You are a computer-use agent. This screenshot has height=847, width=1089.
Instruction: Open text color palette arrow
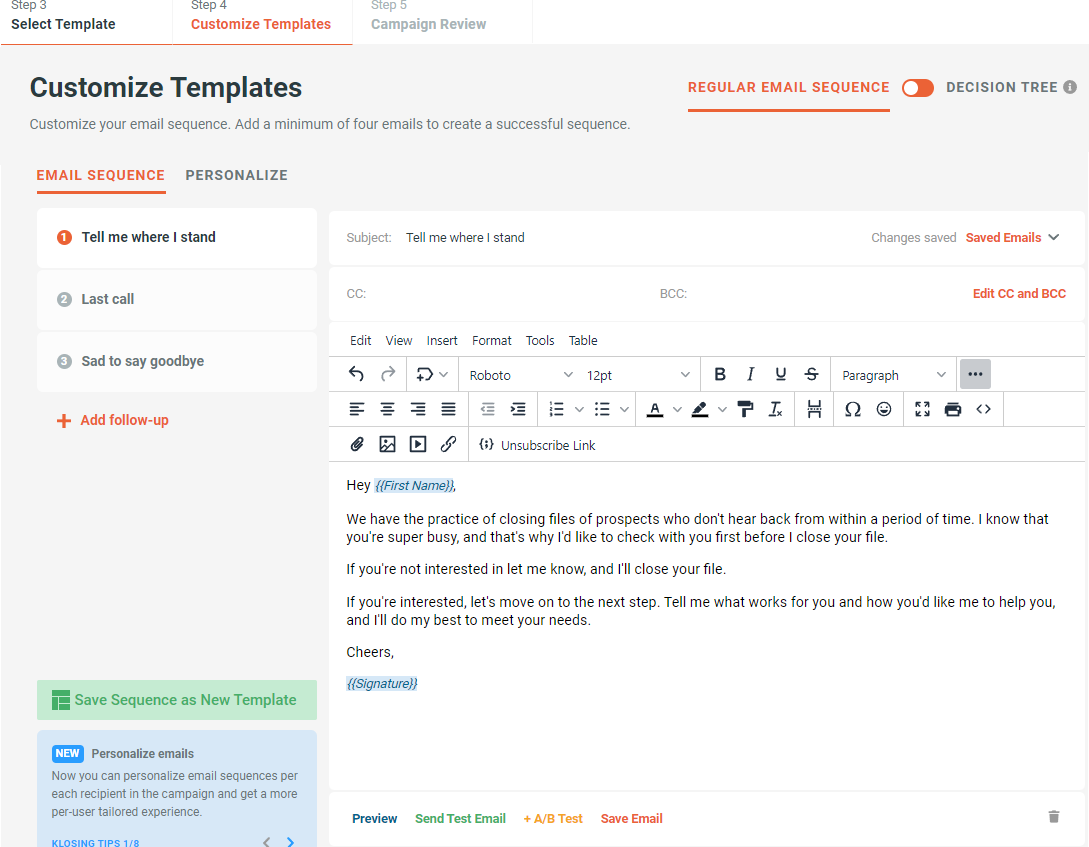click(x=677, y=410)
